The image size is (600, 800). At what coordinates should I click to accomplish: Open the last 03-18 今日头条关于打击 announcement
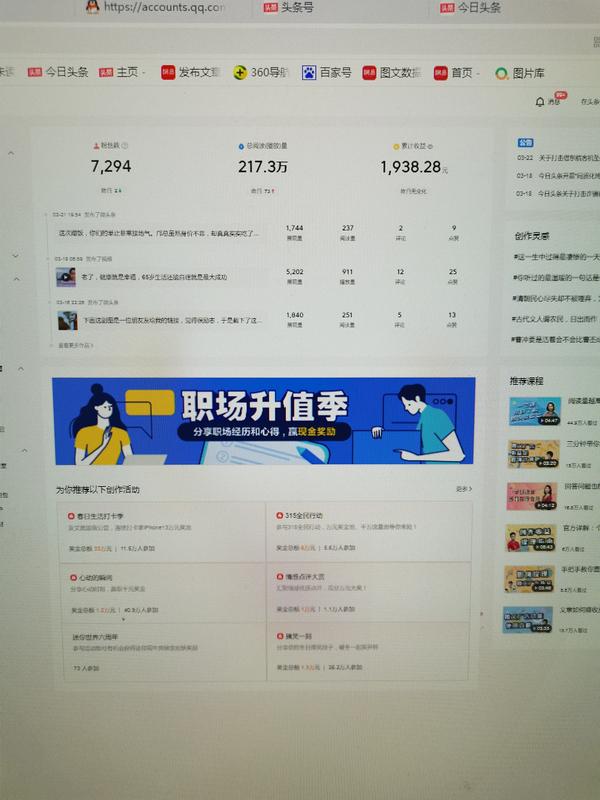(x=558, y=193)
